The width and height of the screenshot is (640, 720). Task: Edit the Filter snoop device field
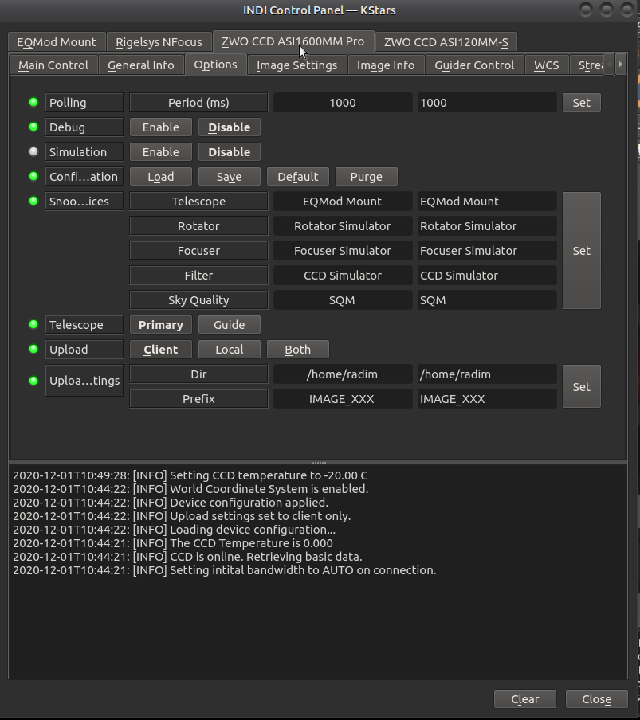487,276
